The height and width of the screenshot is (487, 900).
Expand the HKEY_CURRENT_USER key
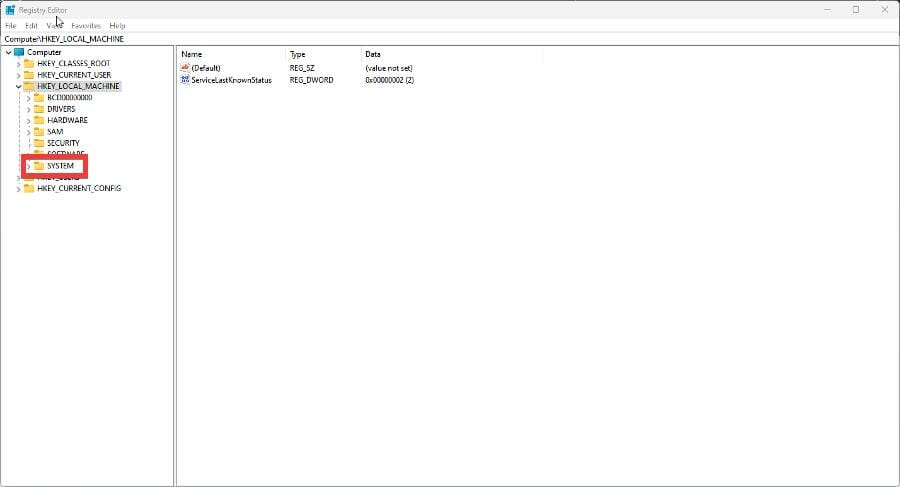pyautogui.click(x=18, y=75)
